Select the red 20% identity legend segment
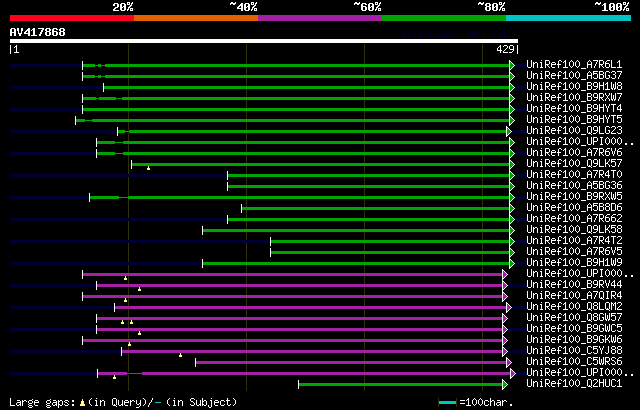 (x=72, y=18)
